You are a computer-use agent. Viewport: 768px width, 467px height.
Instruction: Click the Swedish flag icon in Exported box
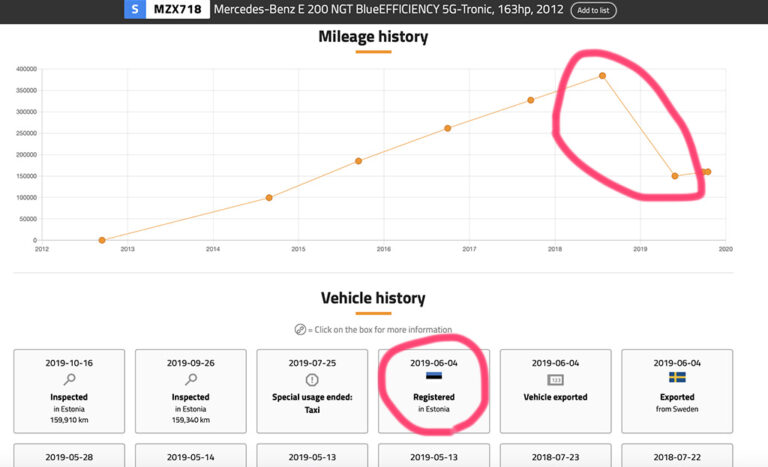[x=677, y=377]
